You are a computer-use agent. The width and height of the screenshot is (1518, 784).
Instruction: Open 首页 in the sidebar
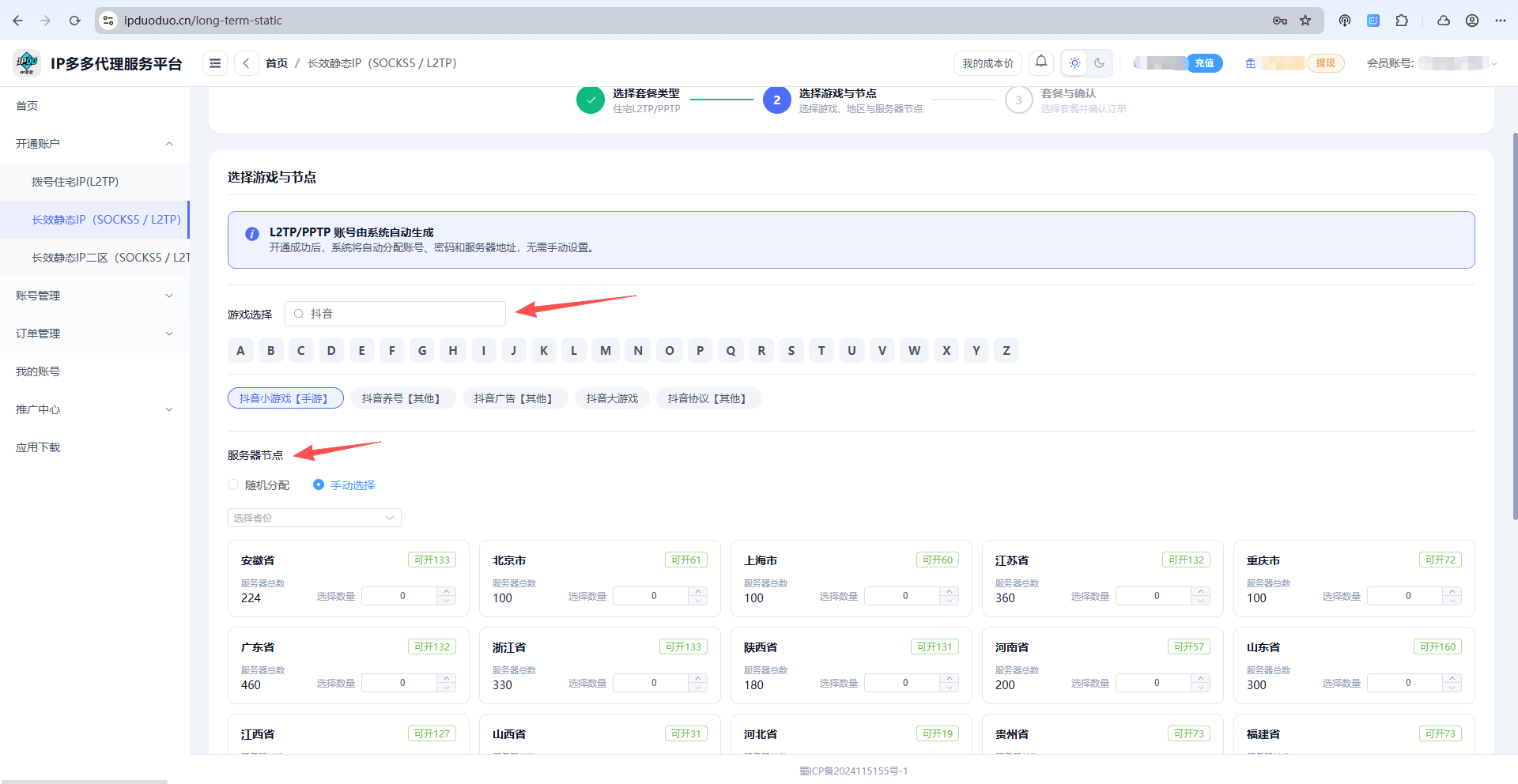95,106
